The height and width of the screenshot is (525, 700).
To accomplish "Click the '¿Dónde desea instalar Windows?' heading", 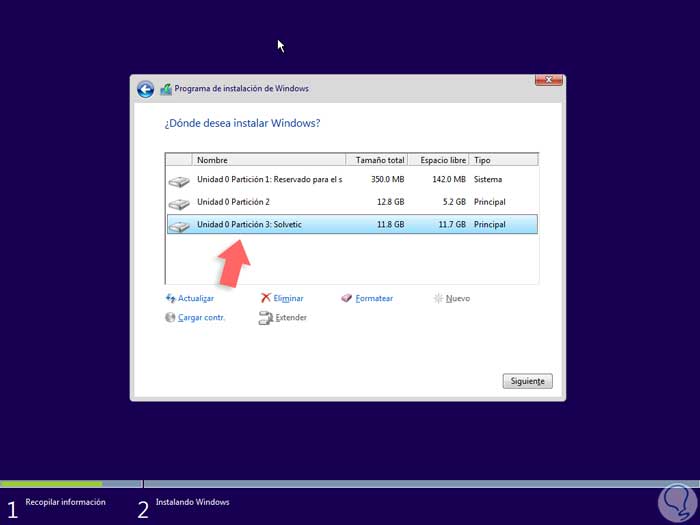I will pyautogui.click(x=242, y=123).
